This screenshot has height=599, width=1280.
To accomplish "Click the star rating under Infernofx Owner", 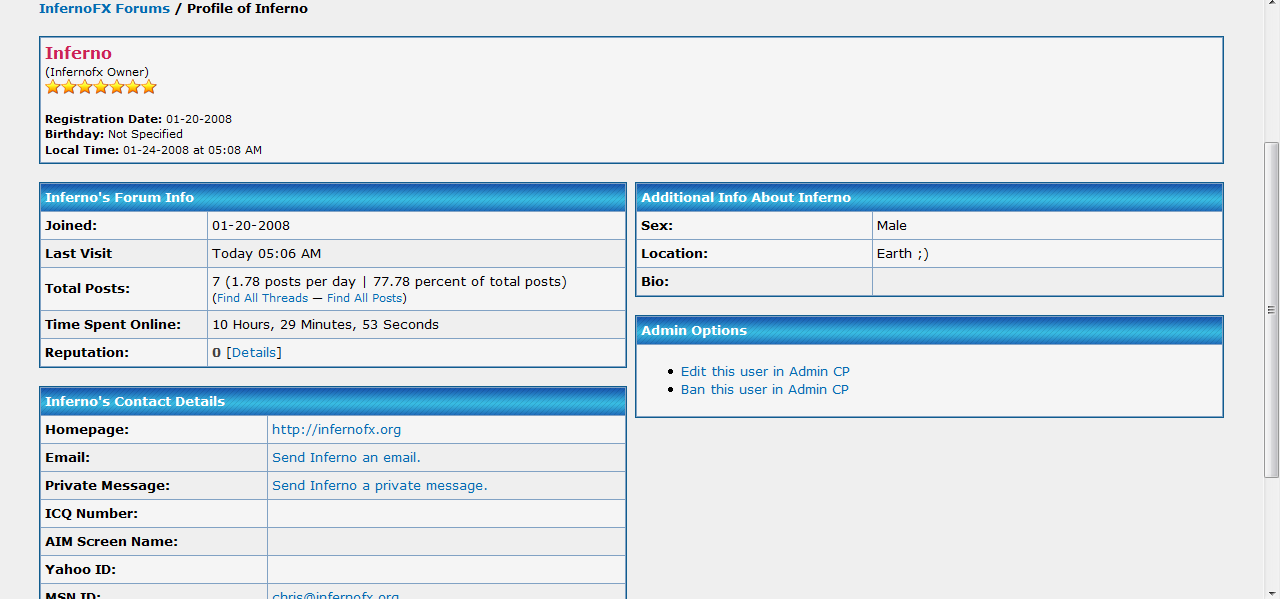I will (101, 87).
